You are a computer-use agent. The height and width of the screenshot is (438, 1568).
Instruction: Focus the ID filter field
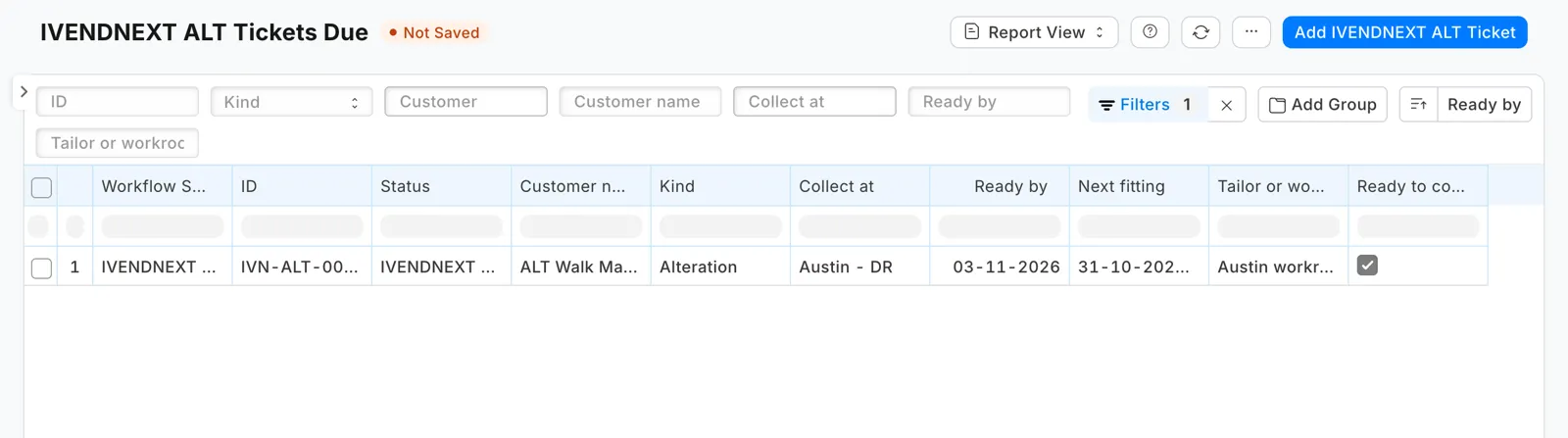point(118,102)
